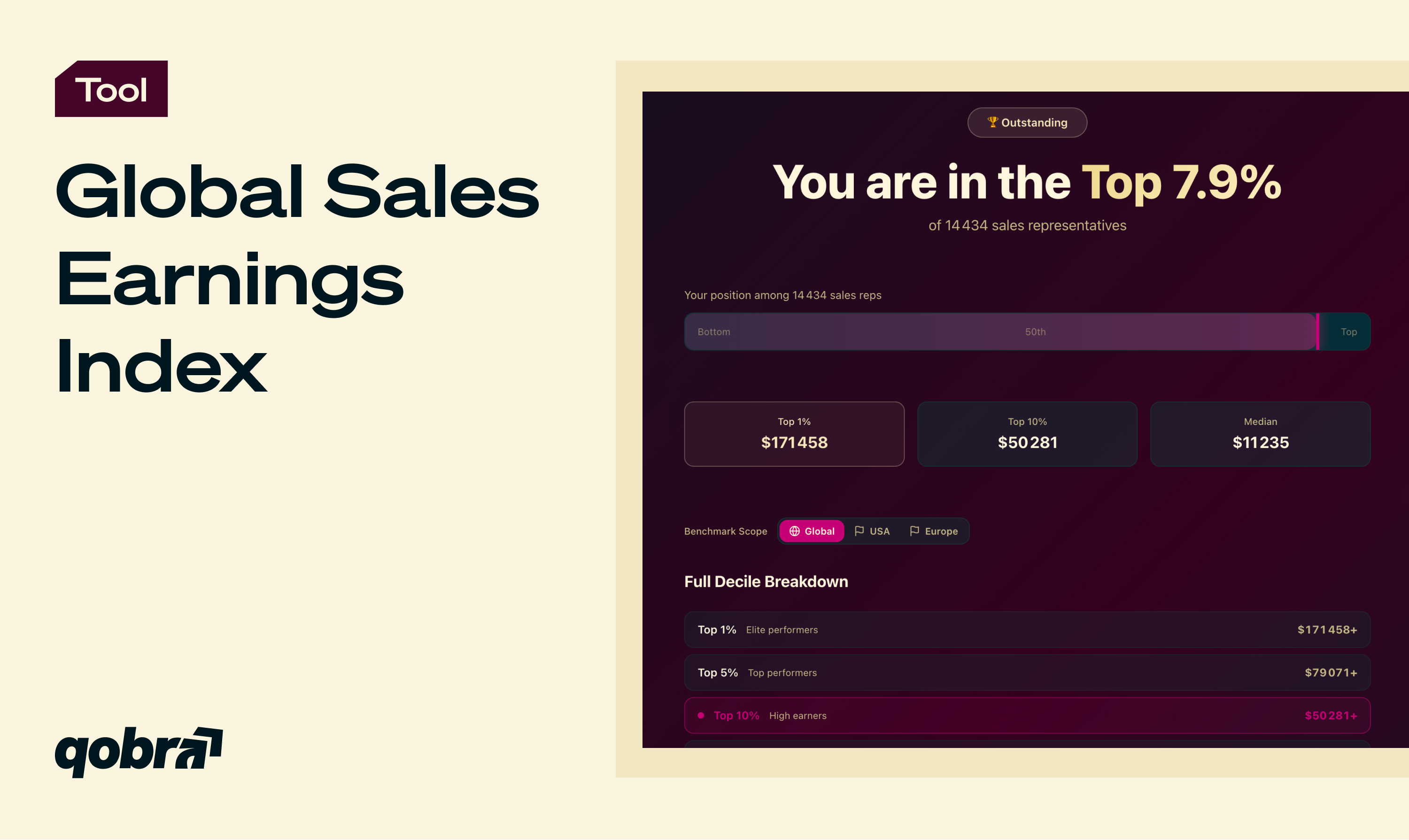1409x840 pixels.
Task: Keep Global selected as benchmark scope
Action: pos(811,531)
